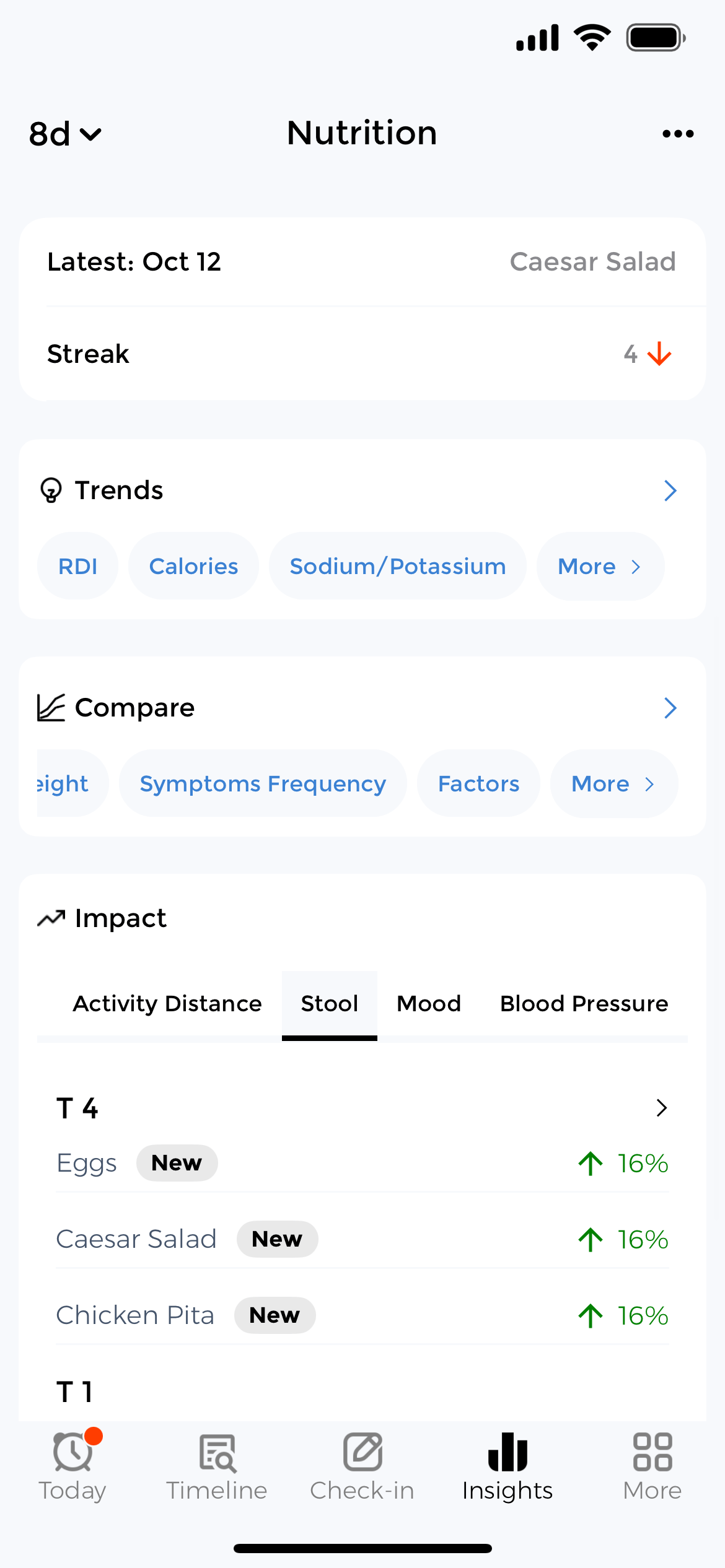Expand the Compare section chevron
Viewport: 725px width, 1568px height.
pyautogui.click(x=670, y=708)
